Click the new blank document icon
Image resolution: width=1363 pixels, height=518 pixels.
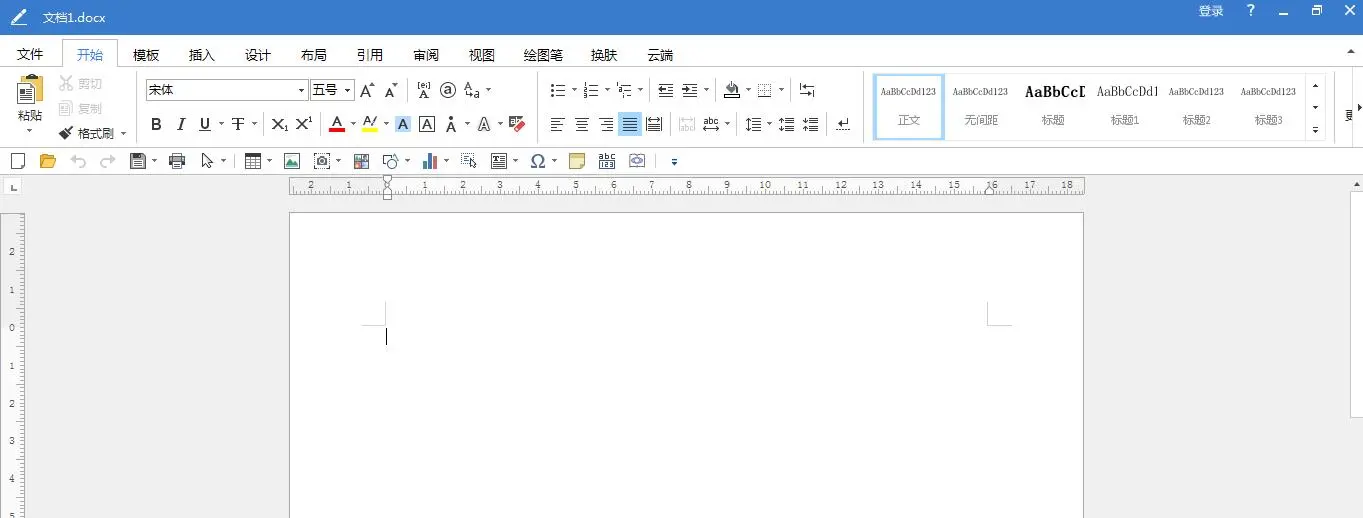(x=18, y=160)
